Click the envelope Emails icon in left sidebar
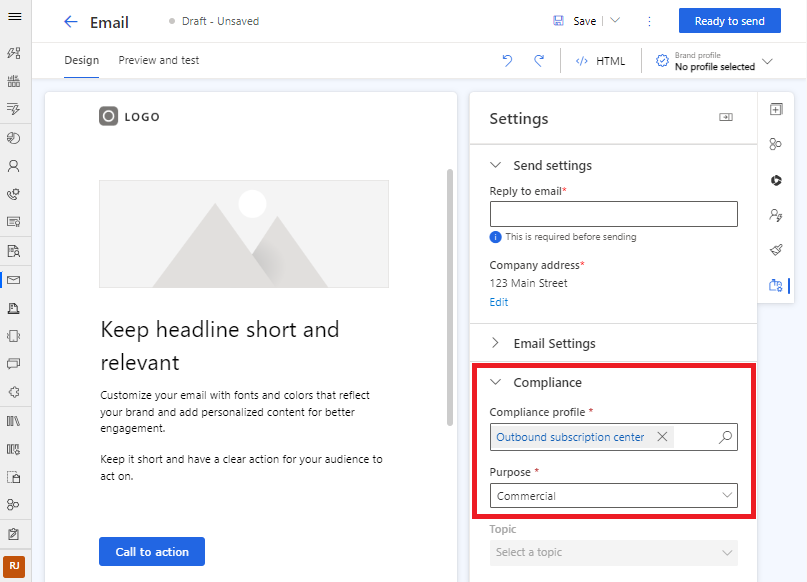 [14, 280]
